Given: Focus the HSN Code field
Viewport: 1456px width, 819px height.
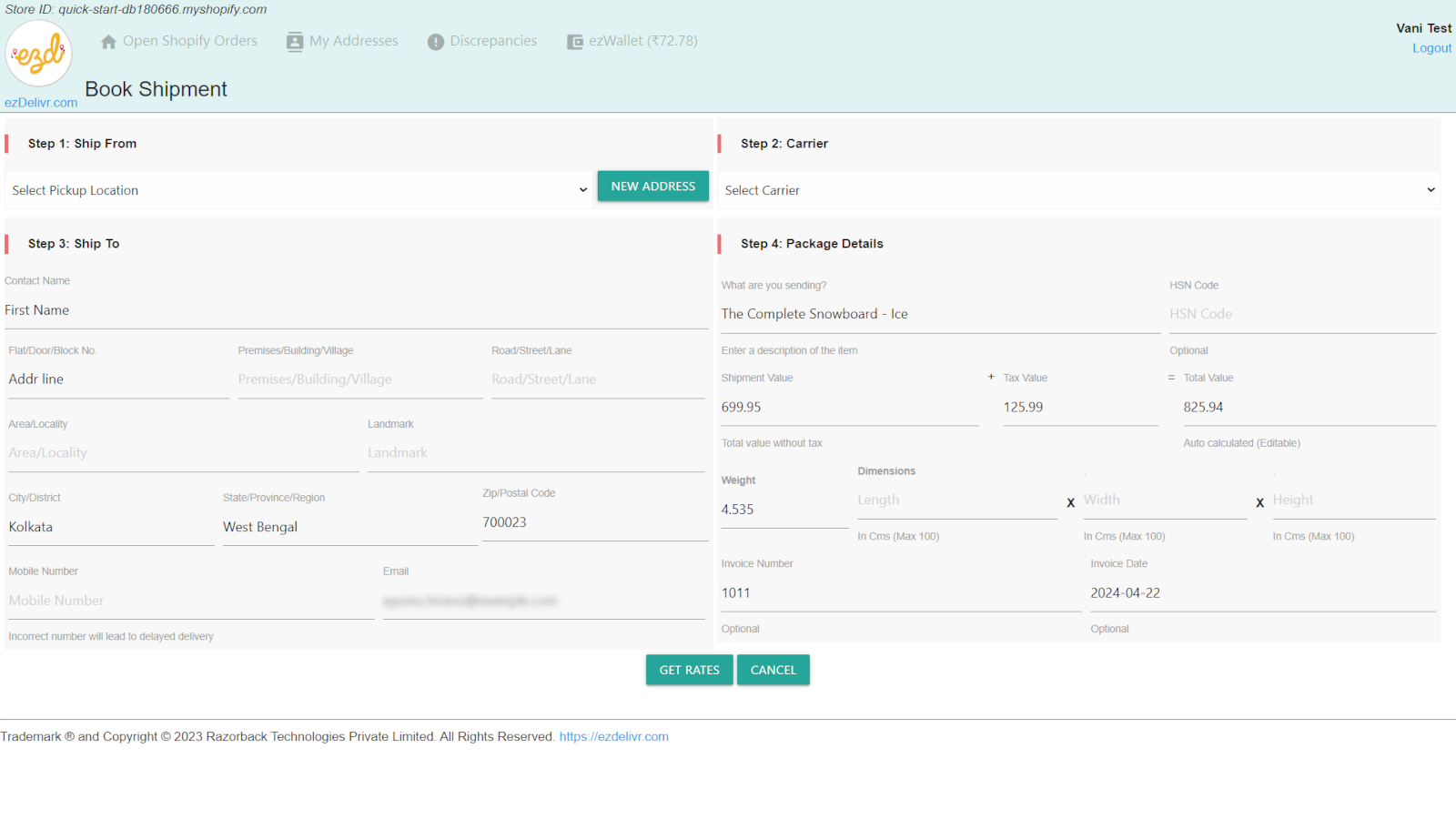Looking at the screenshot, I should coord(1301,314).
